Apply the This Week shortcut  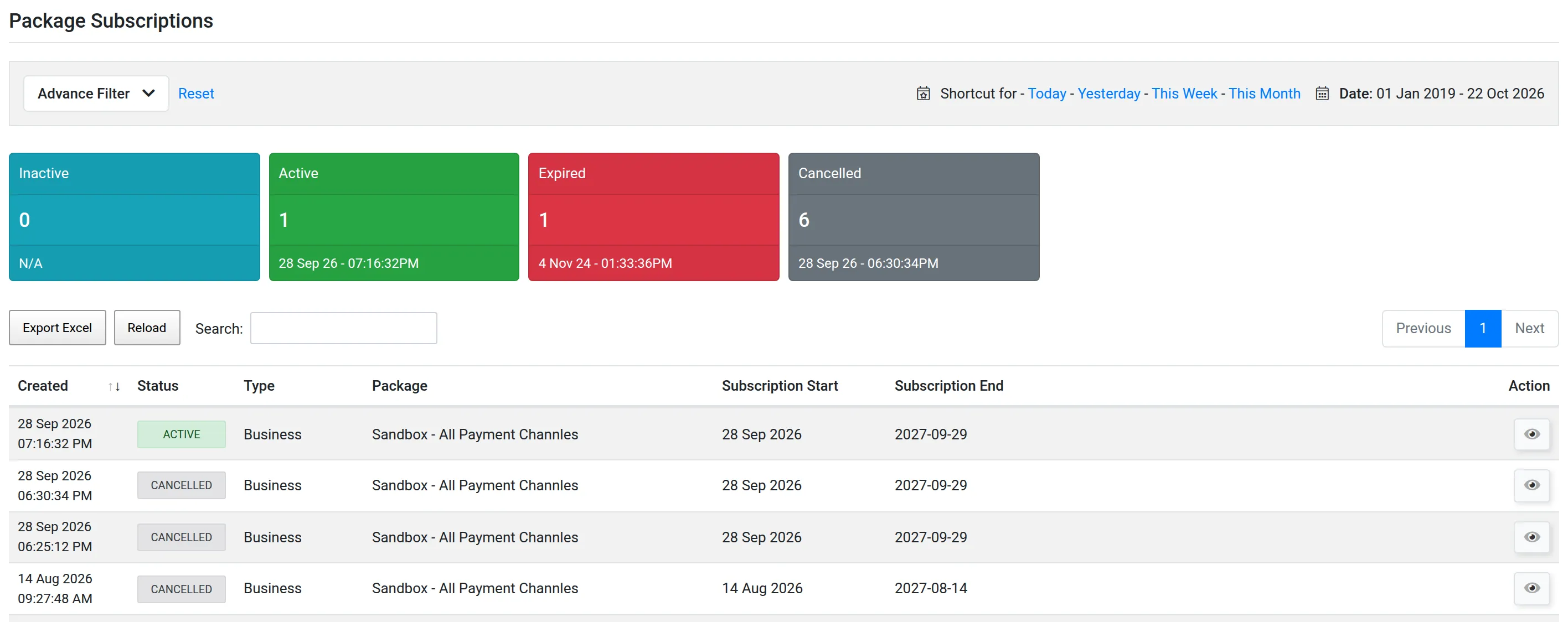[x=1184, y=93]
